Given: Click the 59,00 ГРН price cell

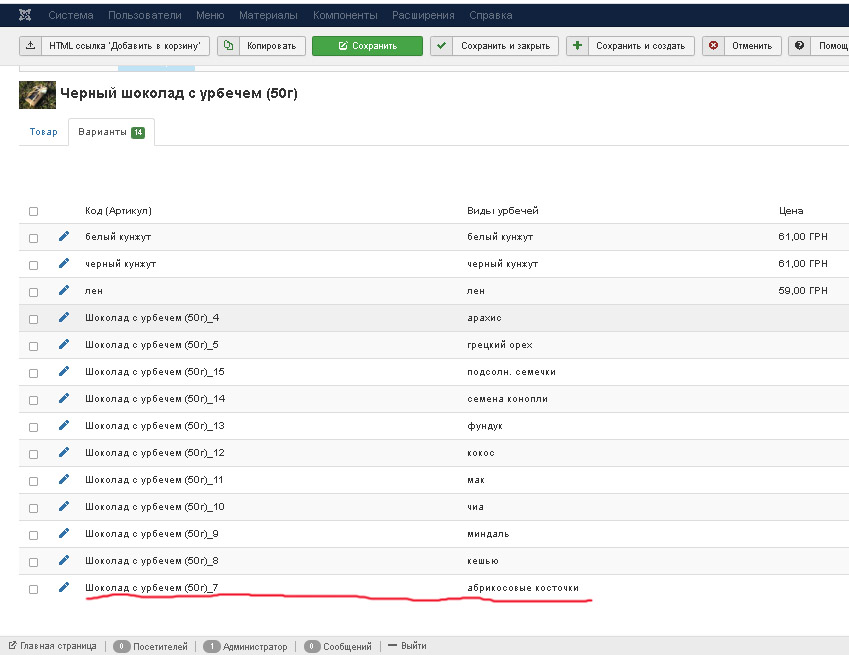Looking at the screenshot, I should click(x=803, y=290).
